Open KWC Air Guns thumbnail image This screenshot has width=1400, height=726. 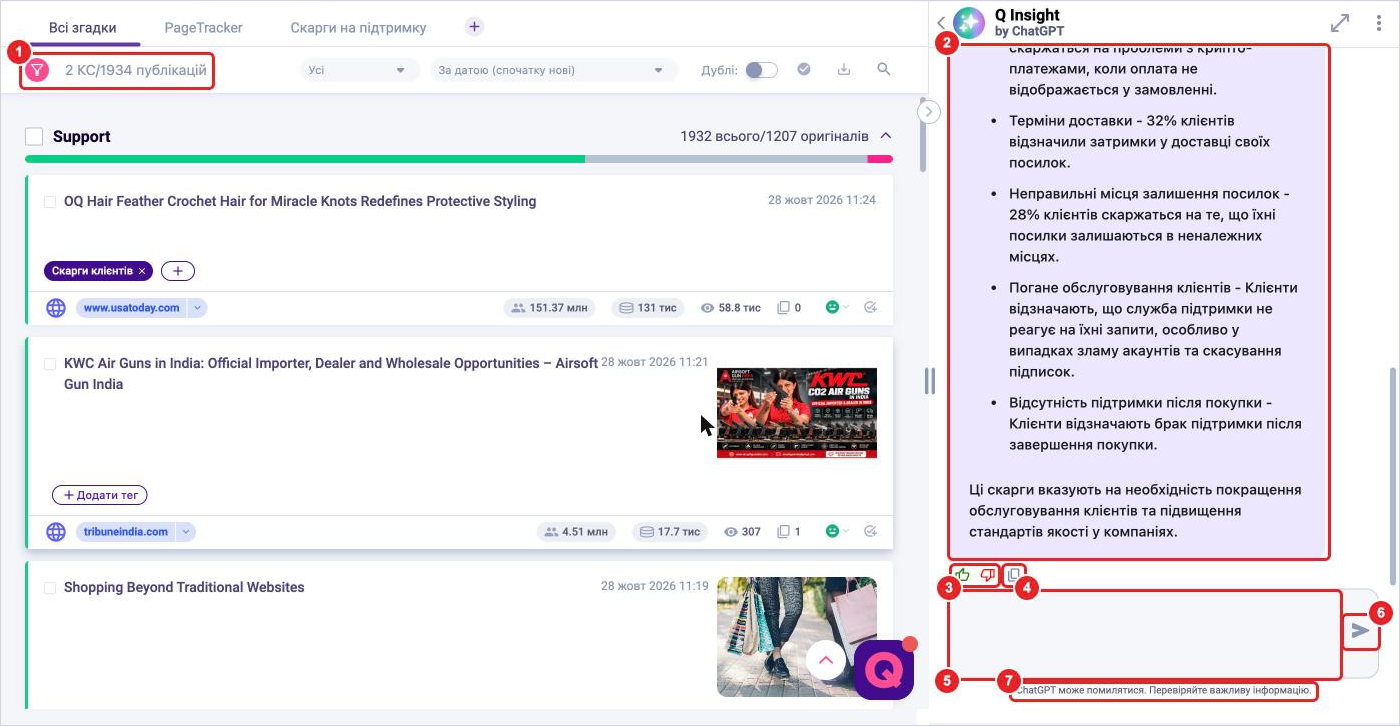797,412
